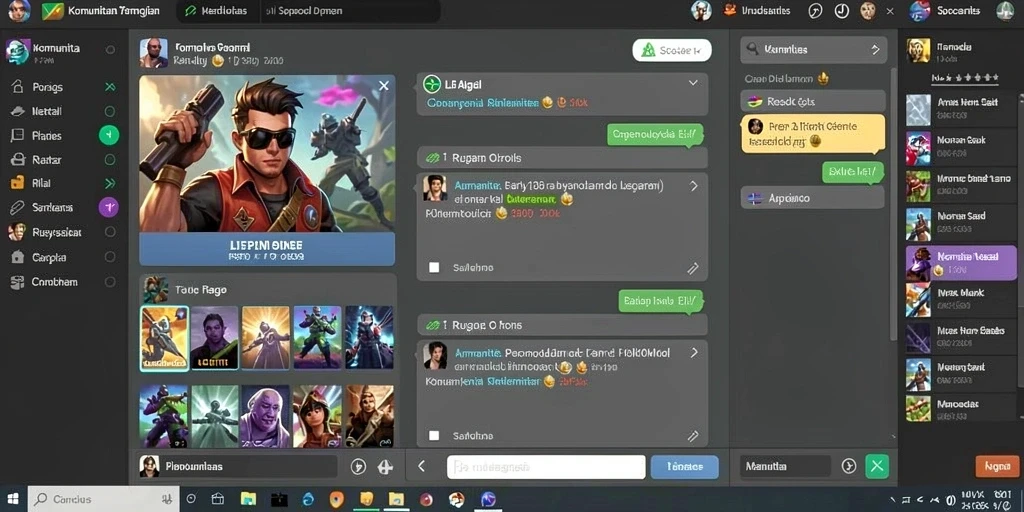Click the green arrow beside Porigs
Viewport: 1024px width, 512px height.
coord(110,87)
